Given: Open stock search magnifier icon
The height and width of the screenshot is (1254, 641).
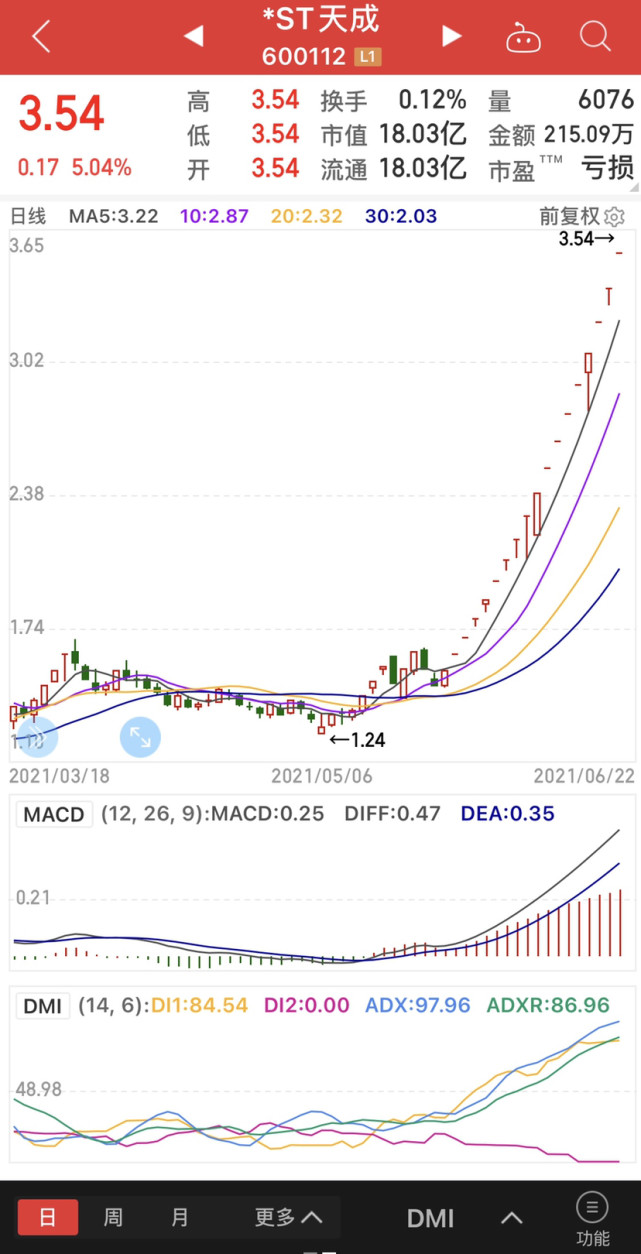Looking at the screenshot, I should pos(595,37).
